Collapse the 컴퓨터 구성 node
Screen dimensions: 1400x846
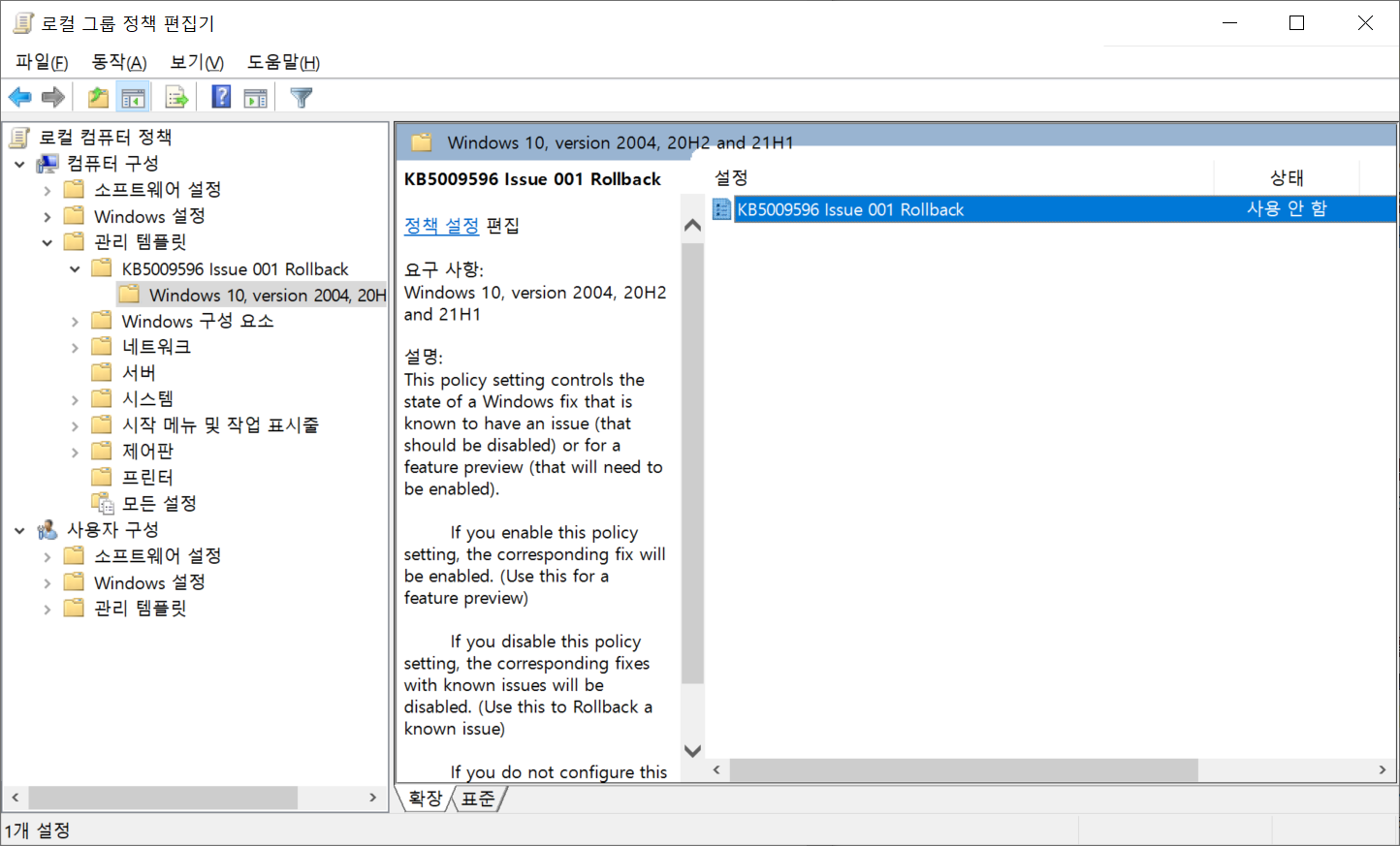pyautogui.click(x=19, y=164)
